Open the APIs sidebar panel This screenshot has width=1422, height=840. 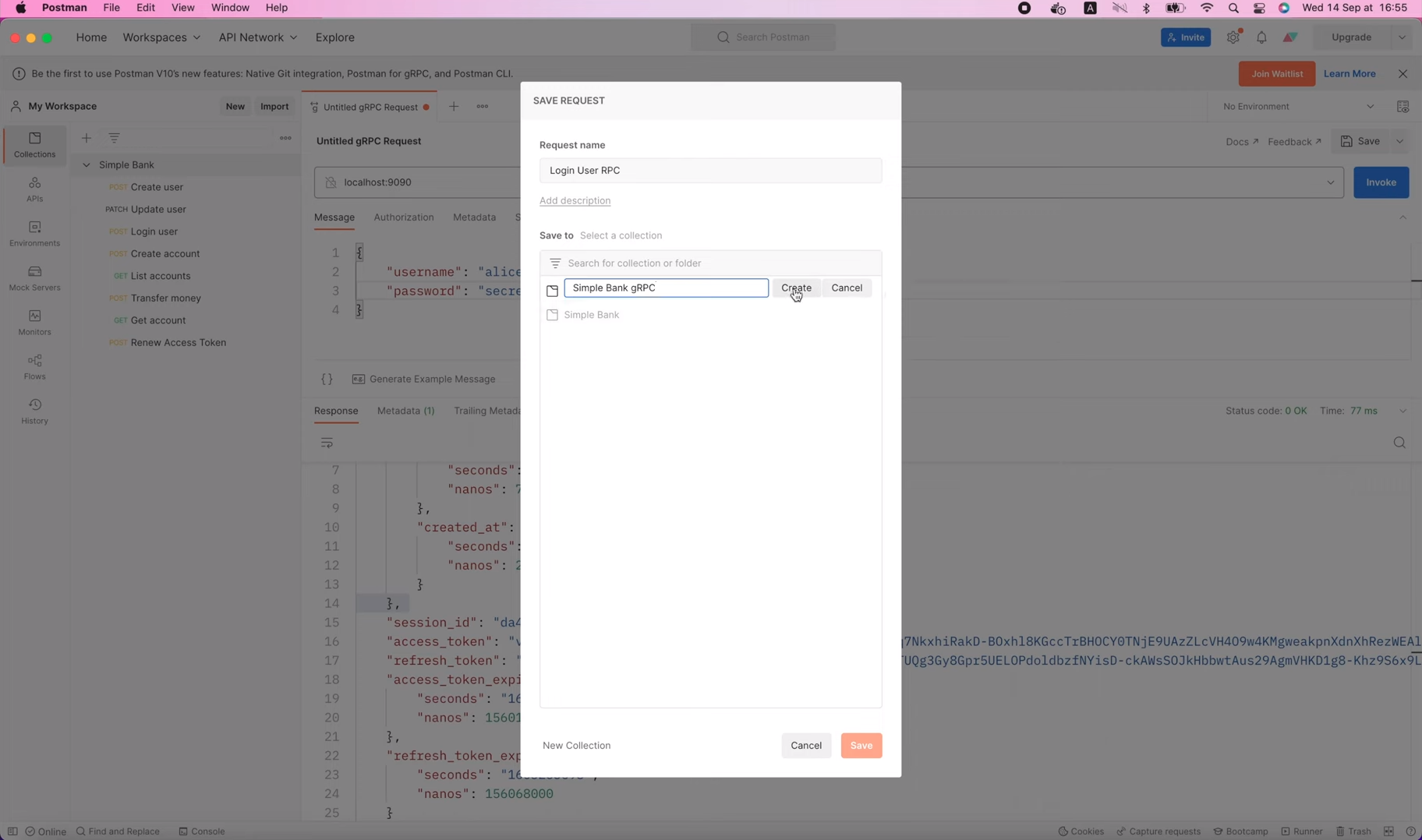tap(34, 189)
